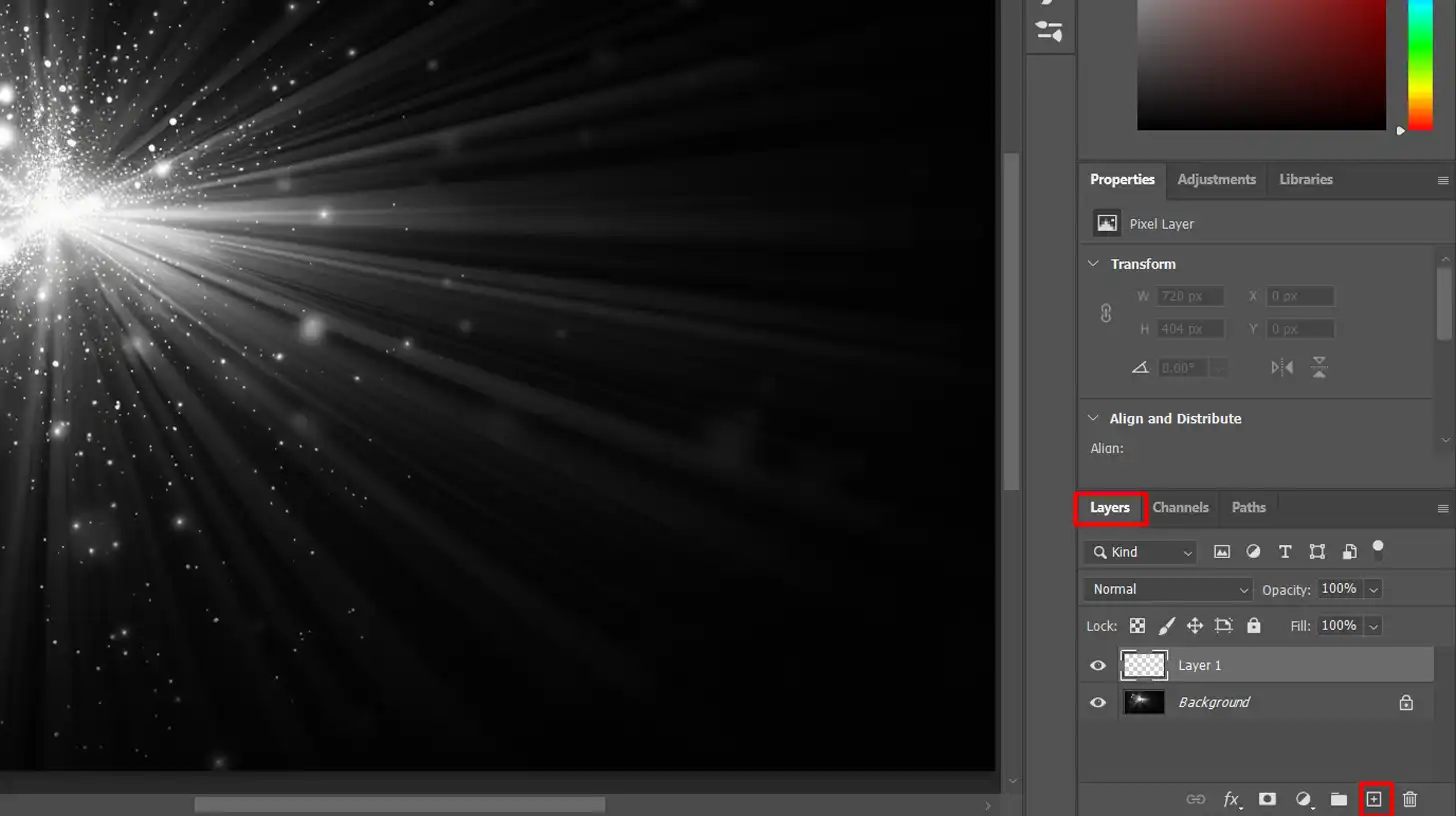
Task: Click the canvas horizontal scrollbar
Action: pos(400,804)
